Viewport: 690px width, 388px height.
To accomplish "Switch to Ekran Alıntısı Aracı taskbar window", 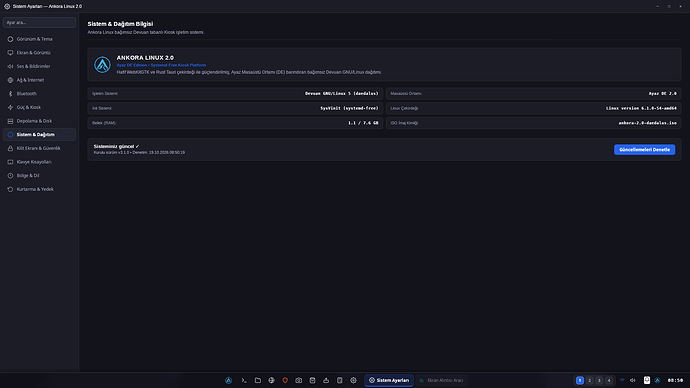I will [441, 381].
